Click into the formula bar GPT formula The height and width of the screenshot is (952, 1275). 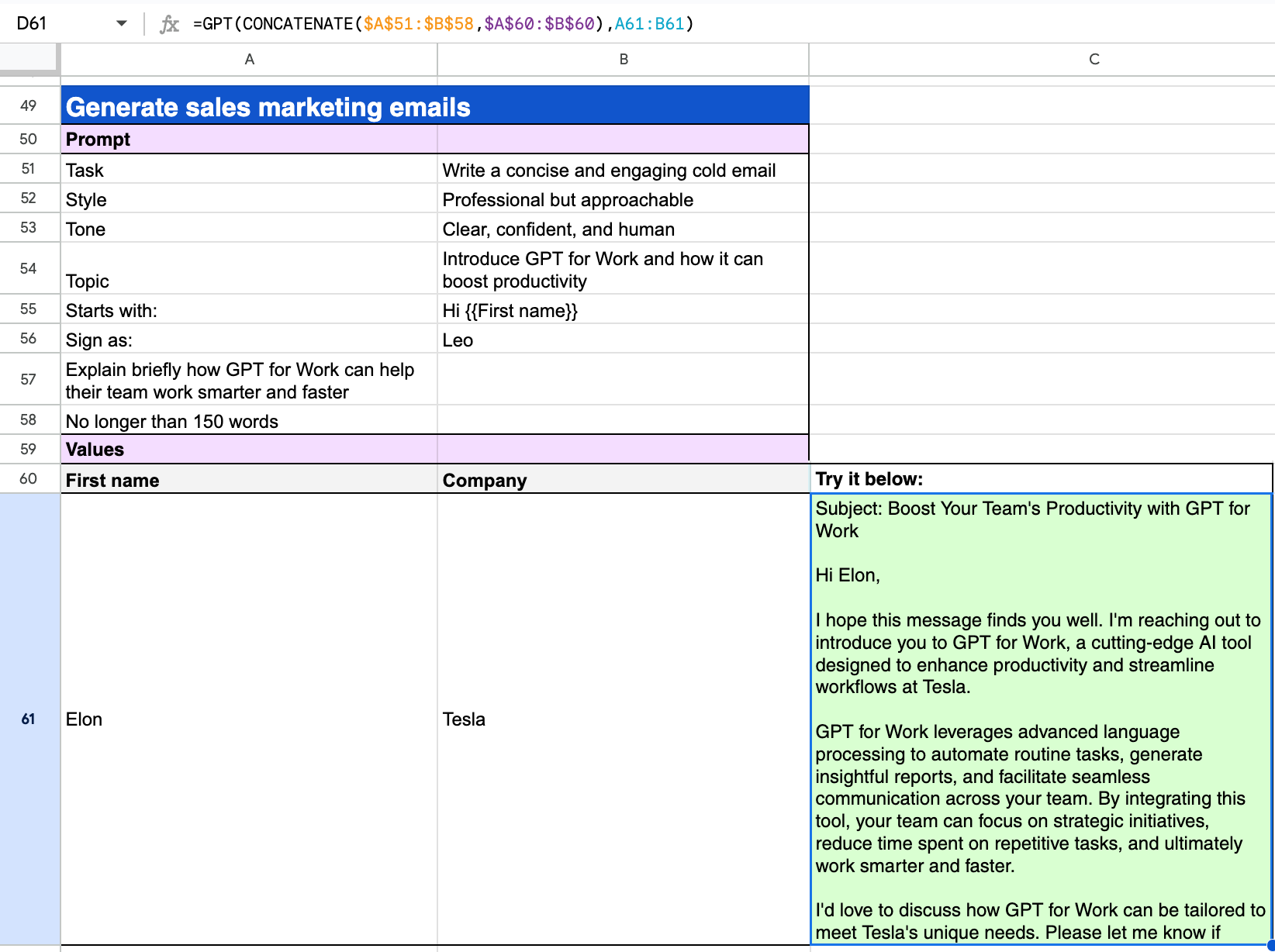tap(442, 24)
